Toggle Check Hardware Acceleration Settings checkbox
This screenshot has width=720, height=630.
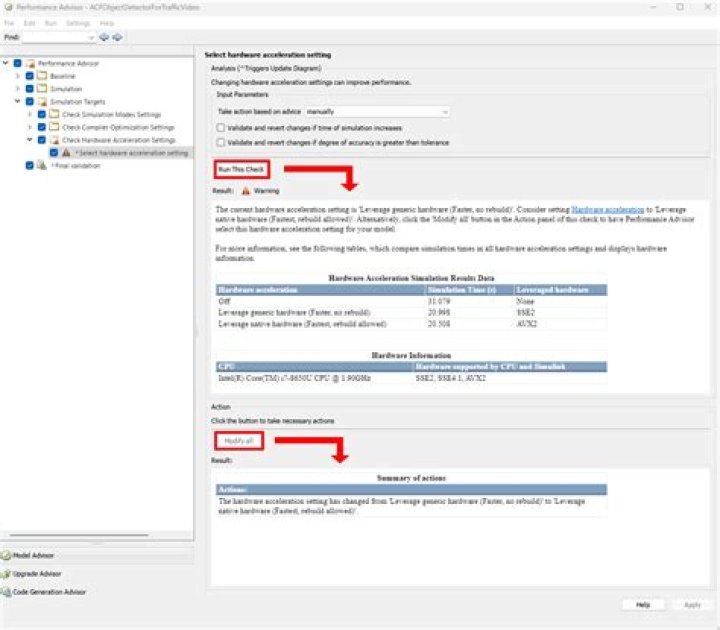[42, 140]
